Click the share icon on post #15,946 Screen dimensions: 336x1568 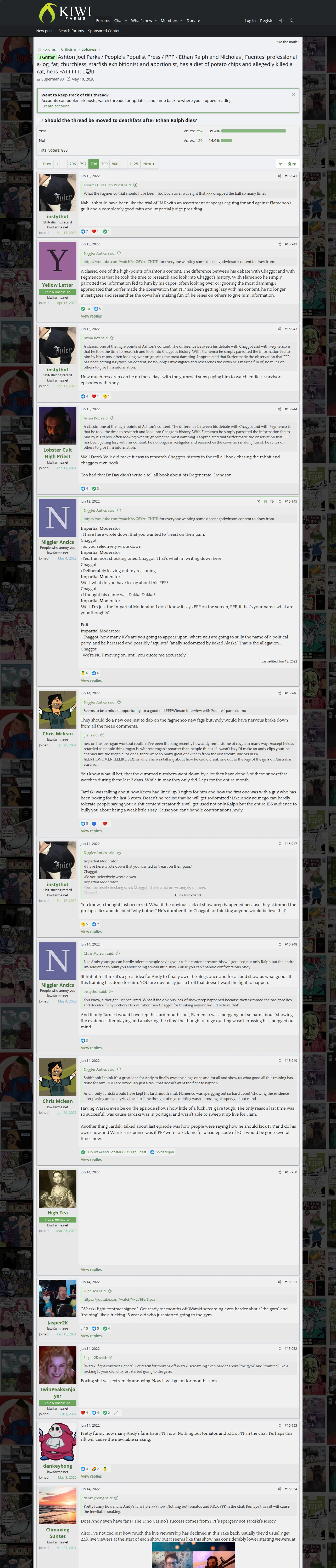(279, 693)
